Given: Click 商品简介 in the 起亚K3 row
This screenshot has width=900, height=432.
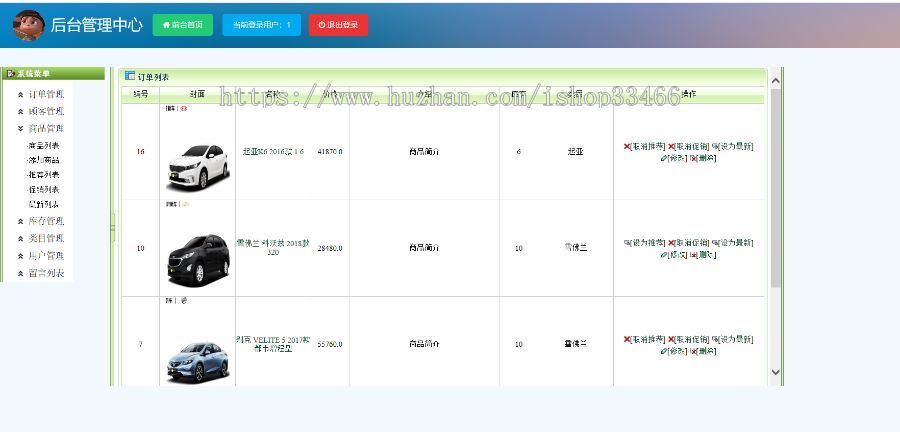Looking at the screenshot, I should [424, 151].
